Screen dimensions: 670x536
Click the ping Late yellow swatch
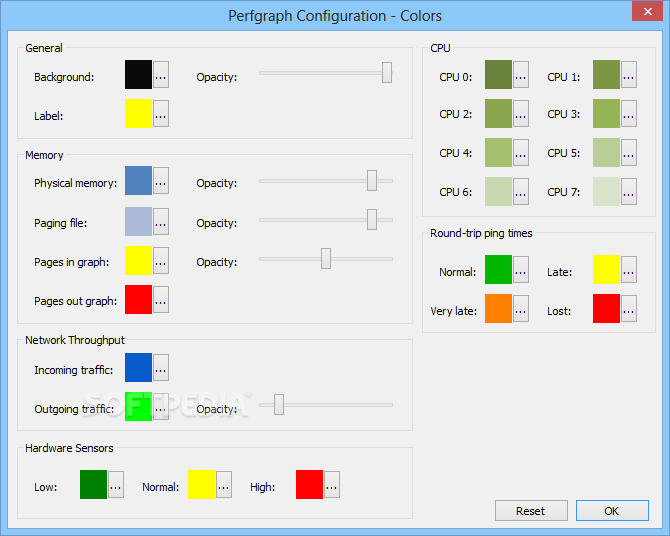[606, 269]
